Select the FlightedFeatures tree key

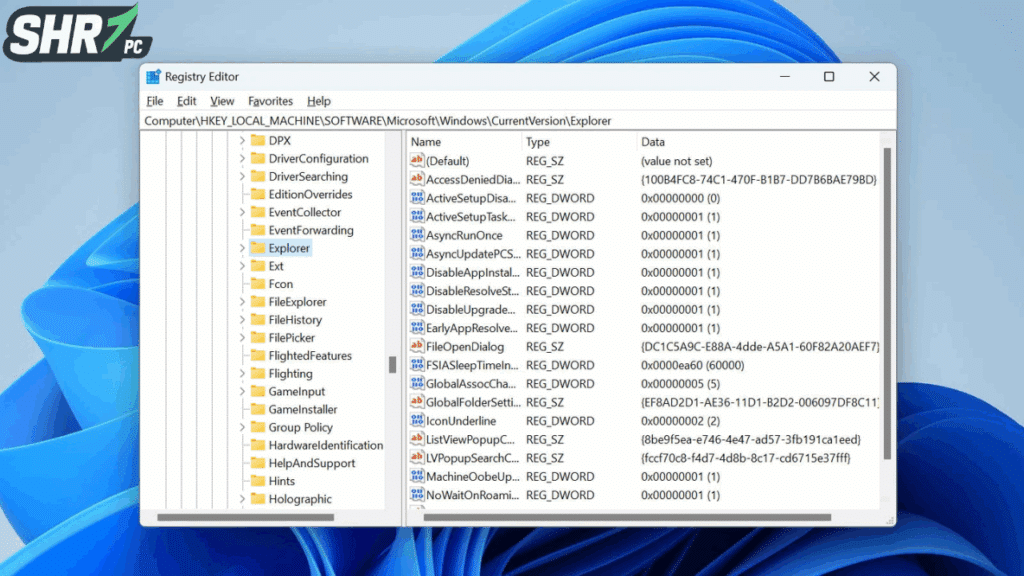coord(310,355)
